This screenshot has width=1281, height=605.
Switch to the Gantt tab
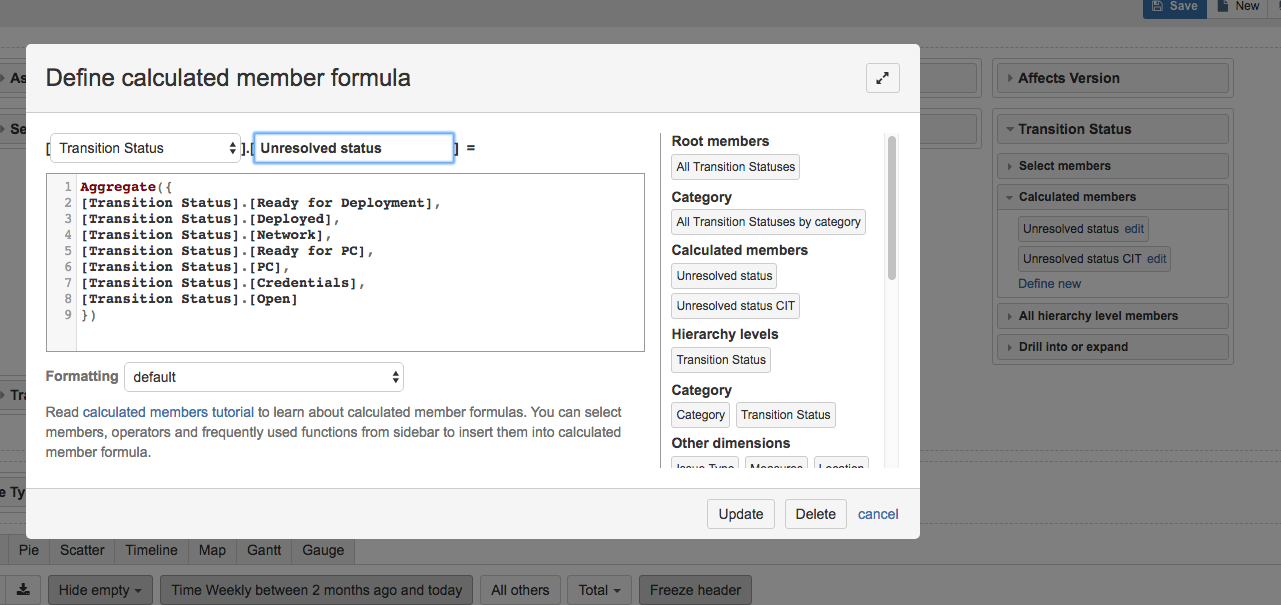tap(263, 550)
